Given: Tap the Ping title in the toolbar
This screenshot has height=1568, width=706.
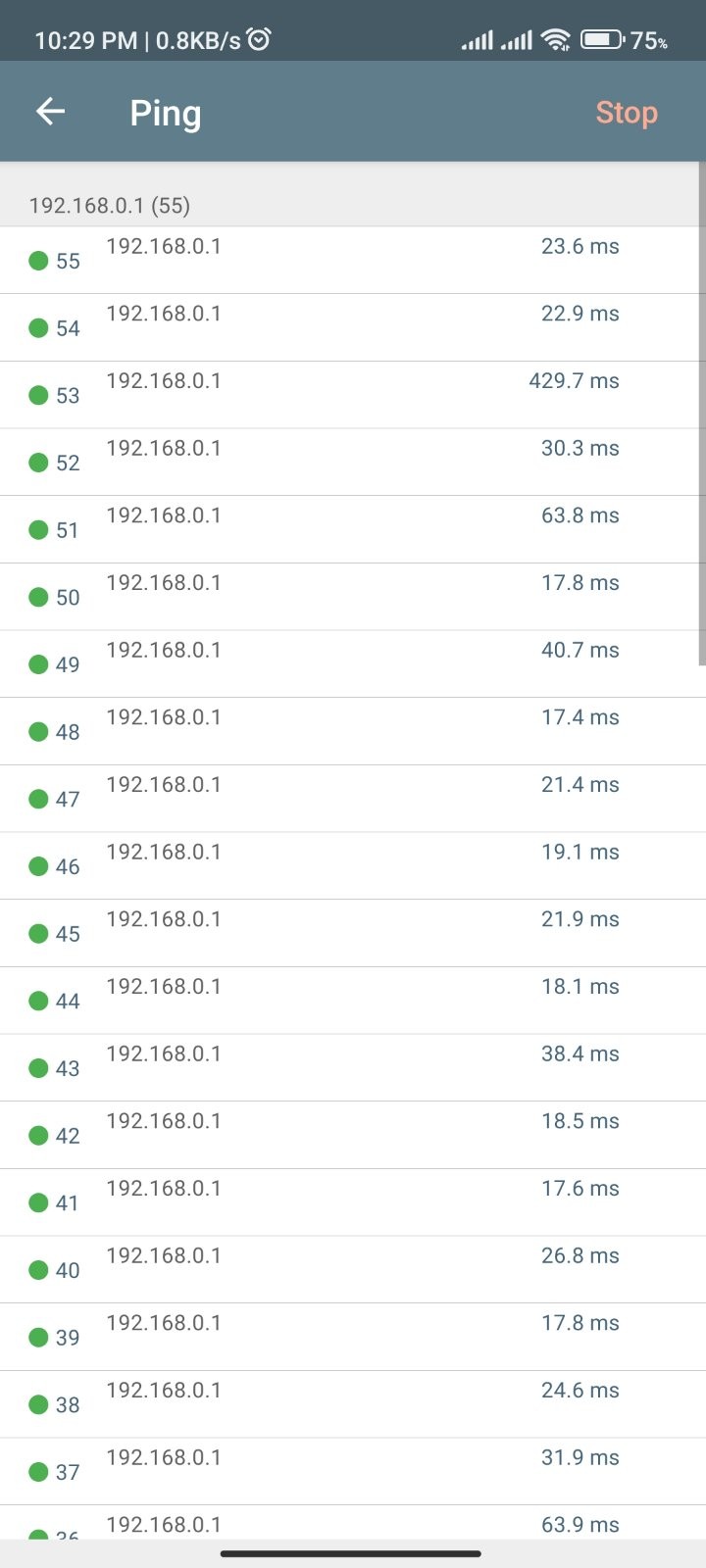Looking at the screenshot, I should click(166, 114).
